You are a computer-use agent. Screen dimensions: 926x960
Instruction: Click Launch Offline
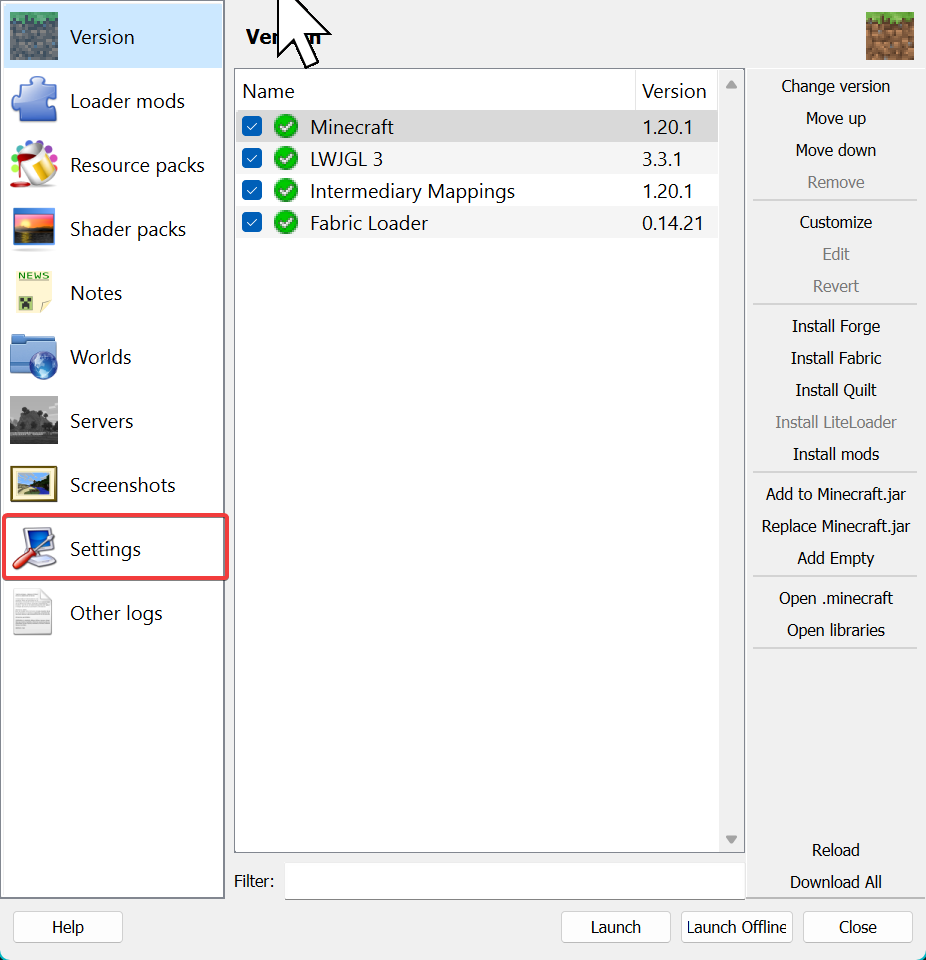click(737, 927)
